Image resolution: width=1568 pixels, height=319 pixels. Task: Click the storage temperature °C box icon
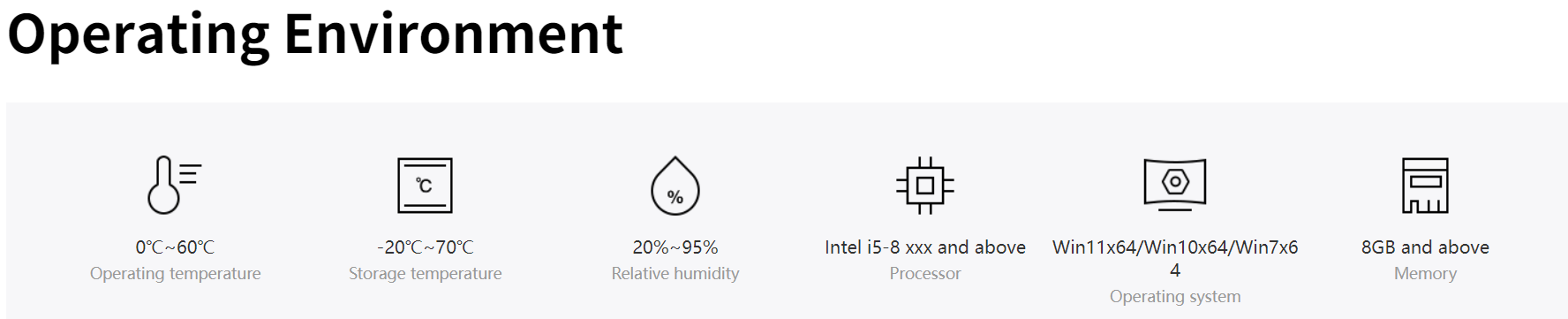click(x=425, y=186)
